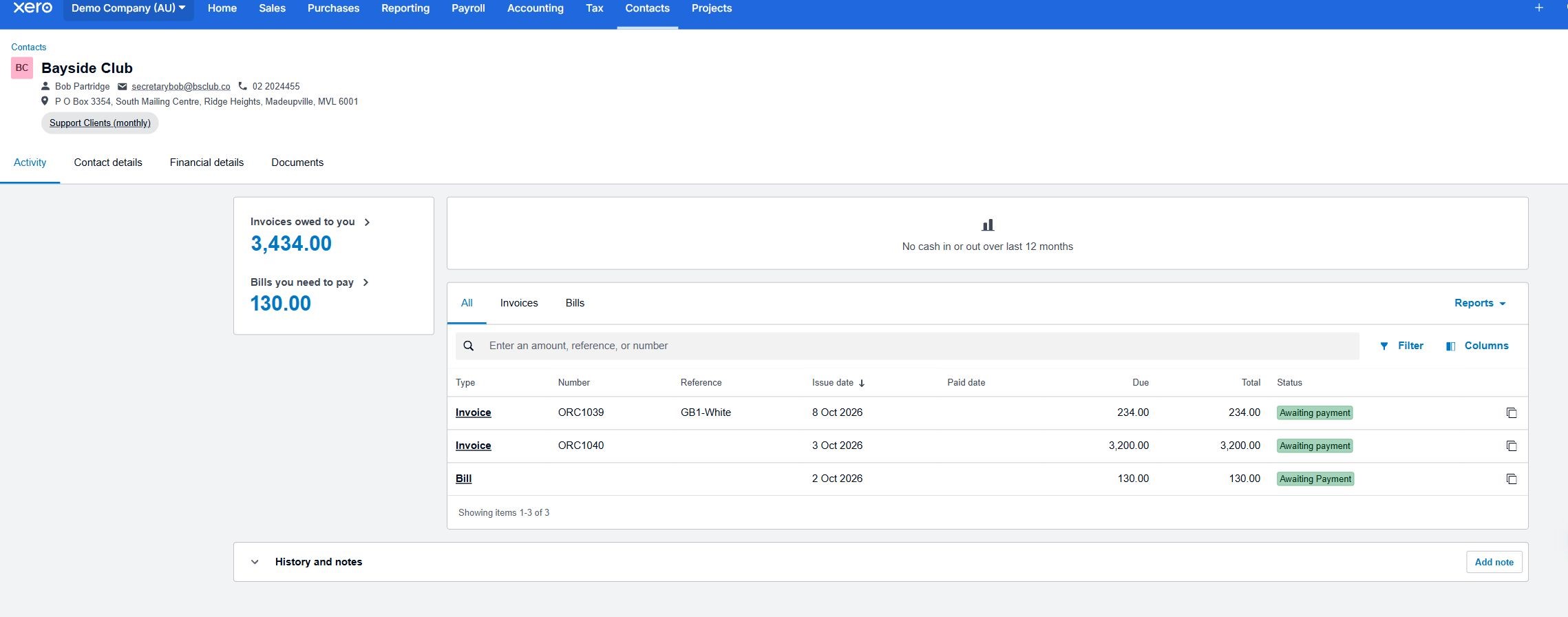Image resolution: width=1568 pixels, height=617 pixels.
Task: Click the 3,434.00 invoices owed amount
Action: [290, 244]
